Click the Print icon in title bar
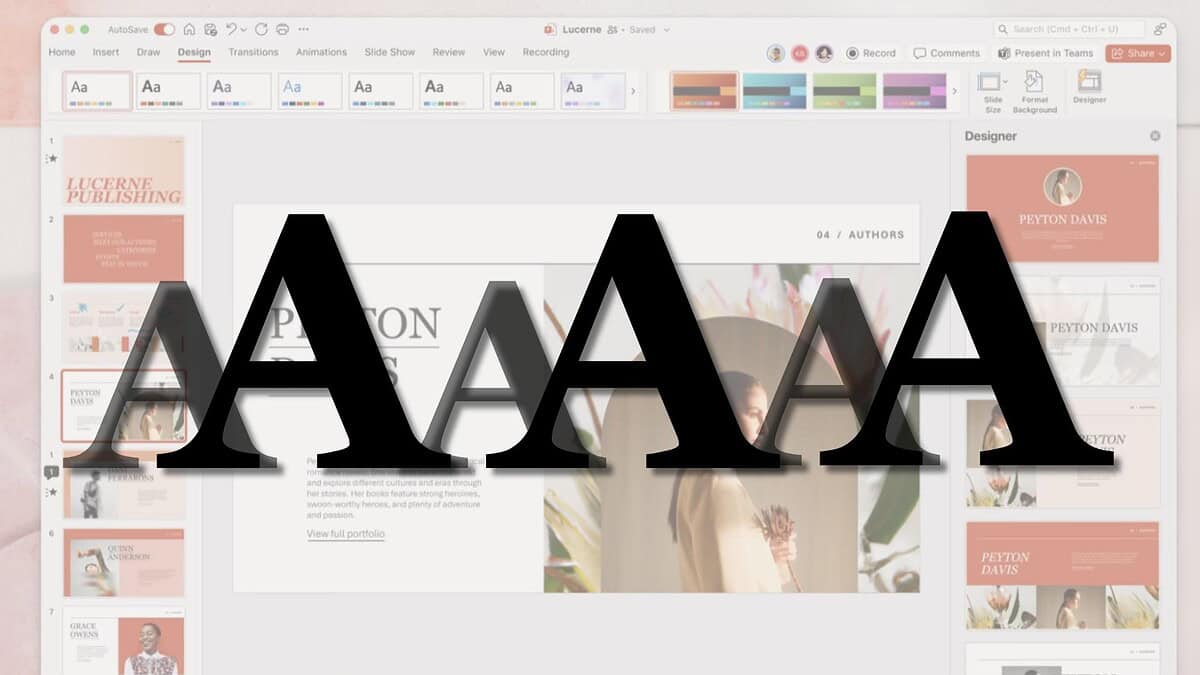Viewport: 1200px width, 675px height. tap(282, 30)
